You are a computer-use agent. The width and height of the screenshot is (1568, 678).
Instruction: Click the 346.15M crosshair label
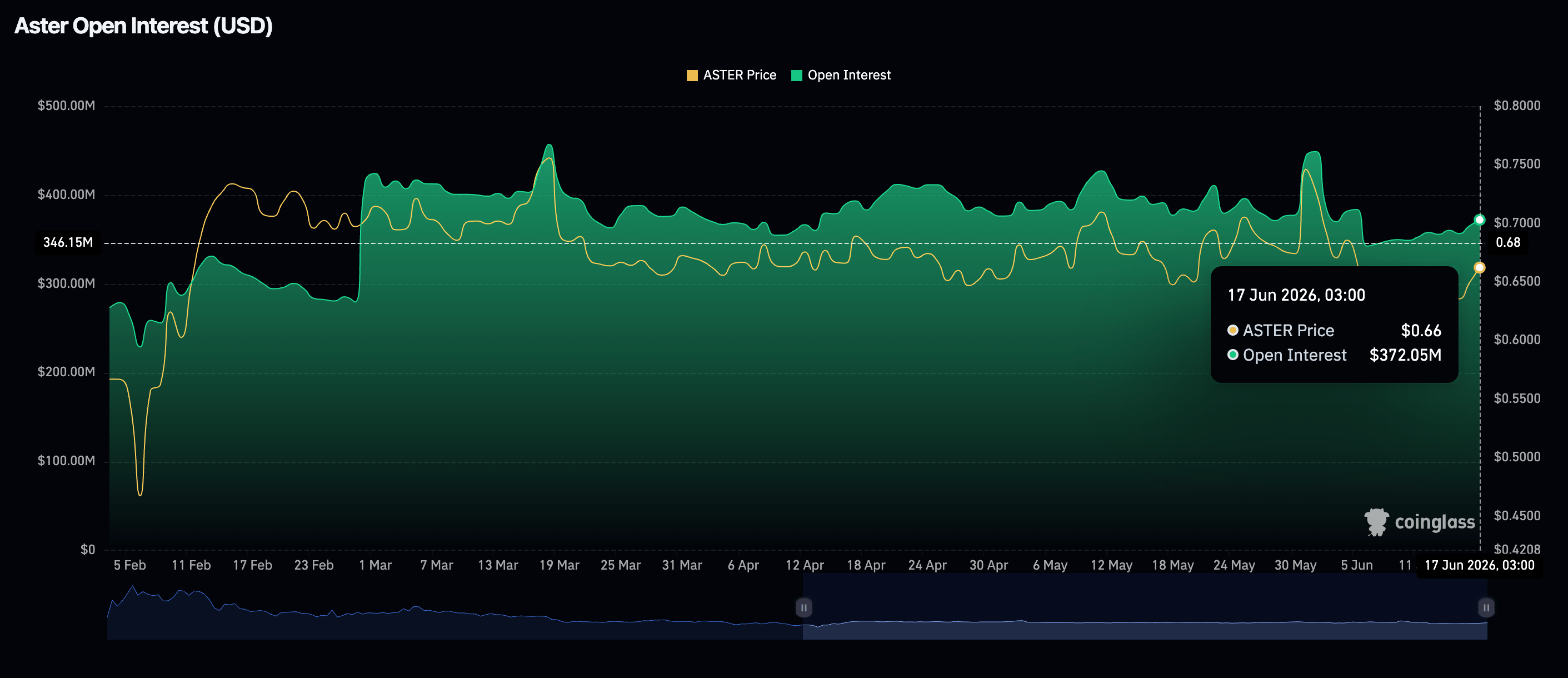coord(68,242)
